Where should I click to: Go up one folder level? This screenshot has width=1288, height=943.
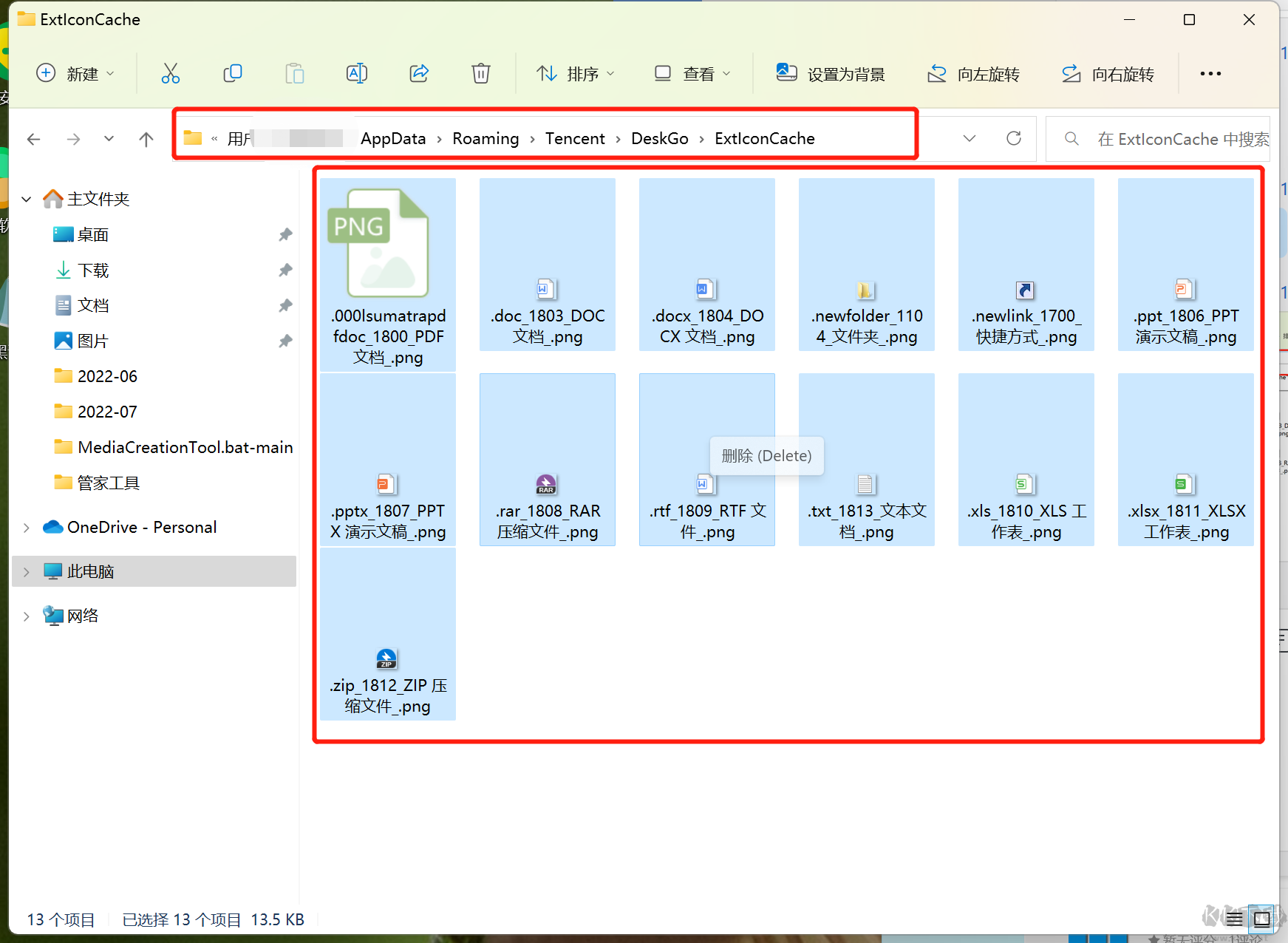(x=146, y=139)
